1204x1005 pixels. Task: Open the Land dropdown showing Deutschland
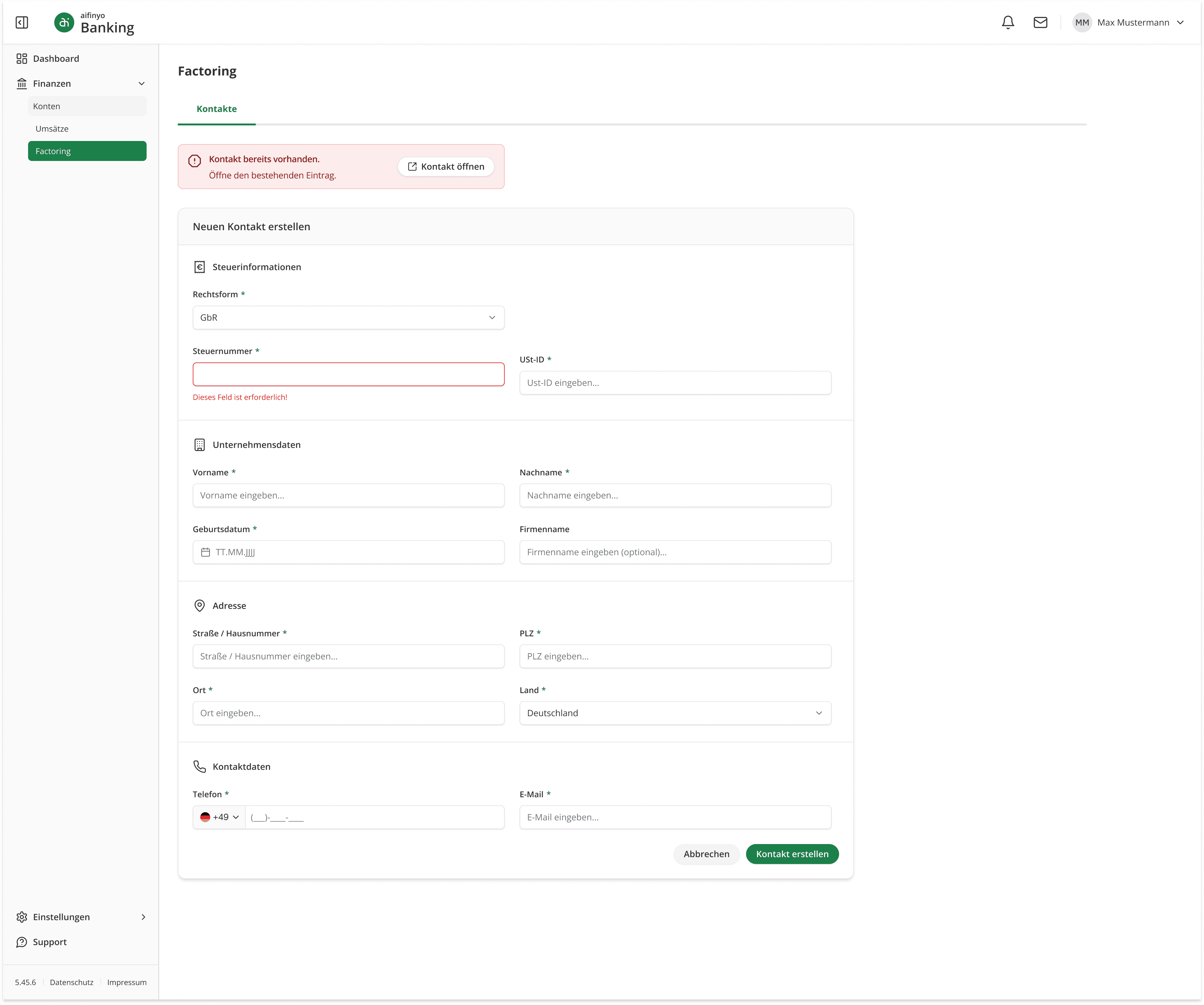(x=675, y=713)
